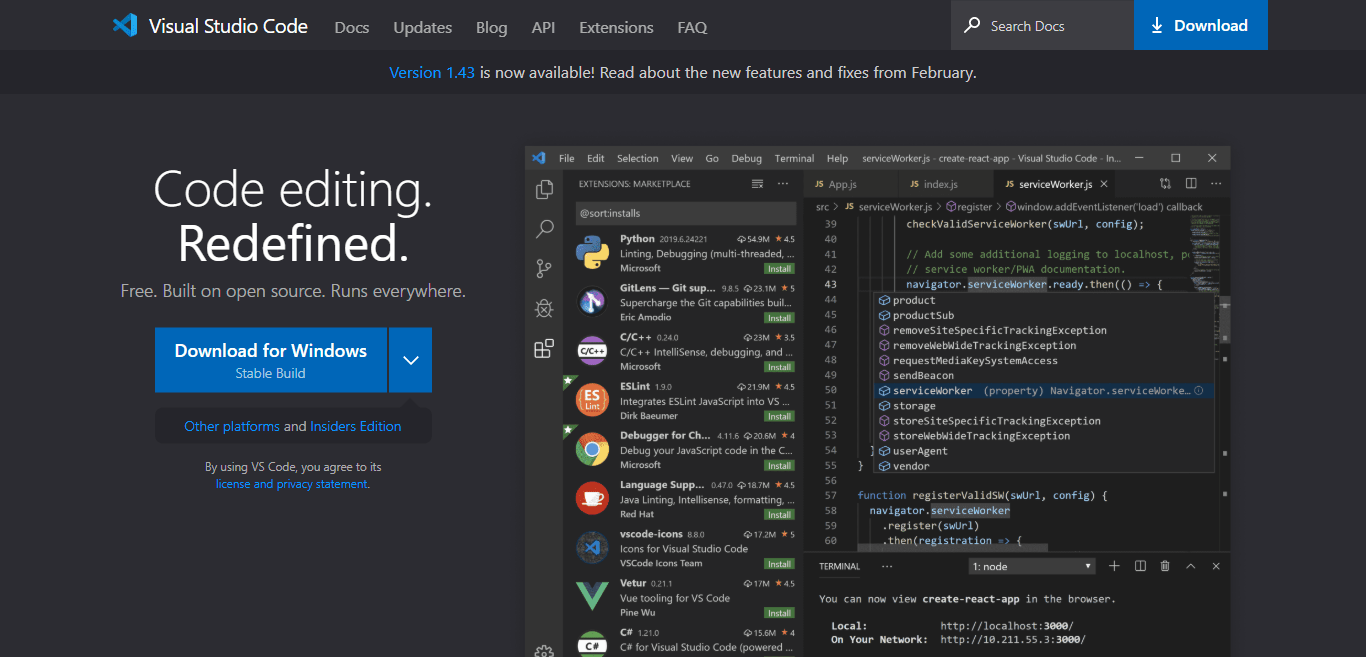The height and width of the screenshot is (657, 1366).
Task: Open more actions menu in Extensions panel
Action: (x=782, y=183)
